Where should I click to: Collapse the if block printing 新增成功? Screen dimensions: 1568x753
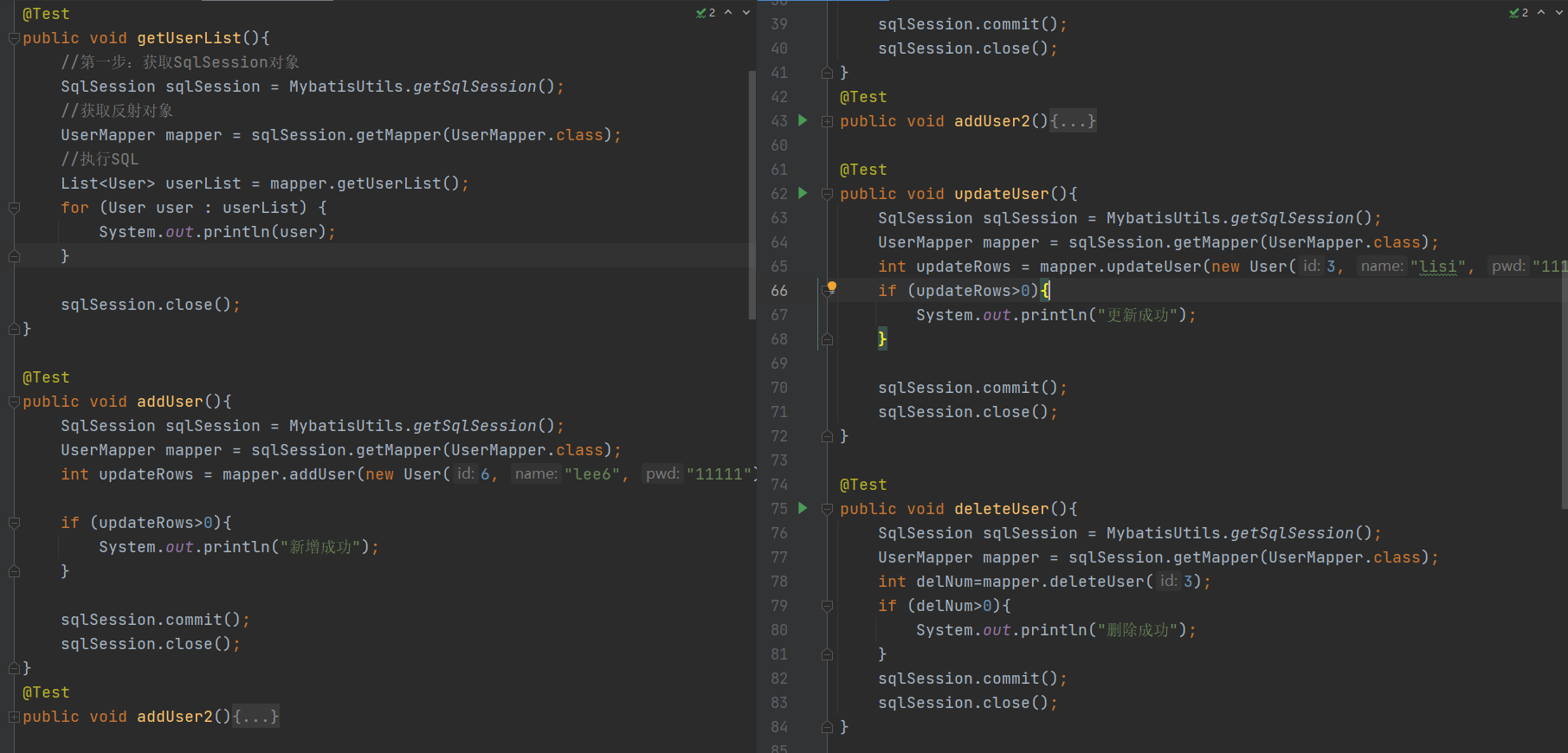[14, 523]
